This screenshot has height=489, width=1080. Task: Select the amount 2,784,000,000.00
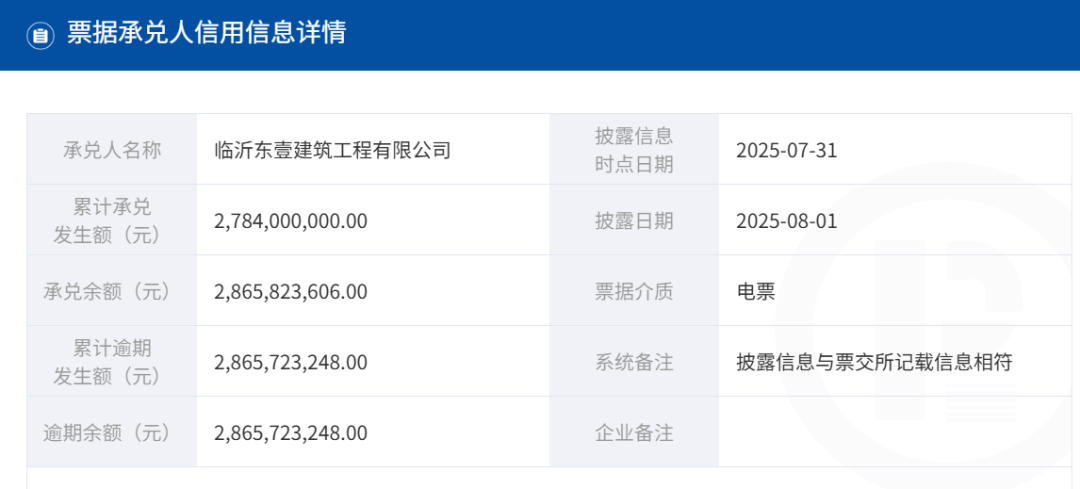coord(291,221)
